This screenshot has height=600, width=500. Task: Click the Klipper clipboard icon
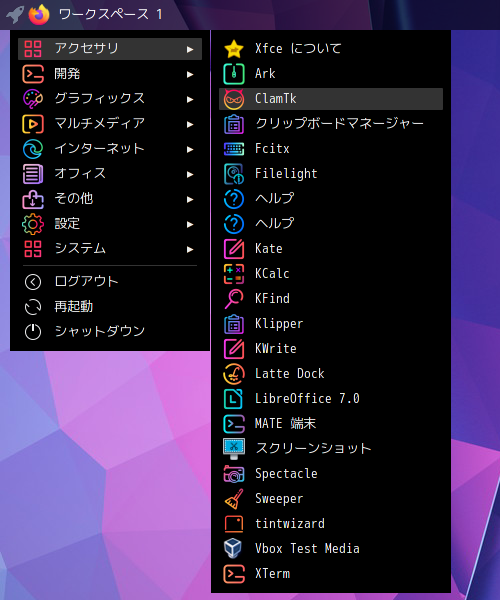(234, 324)
